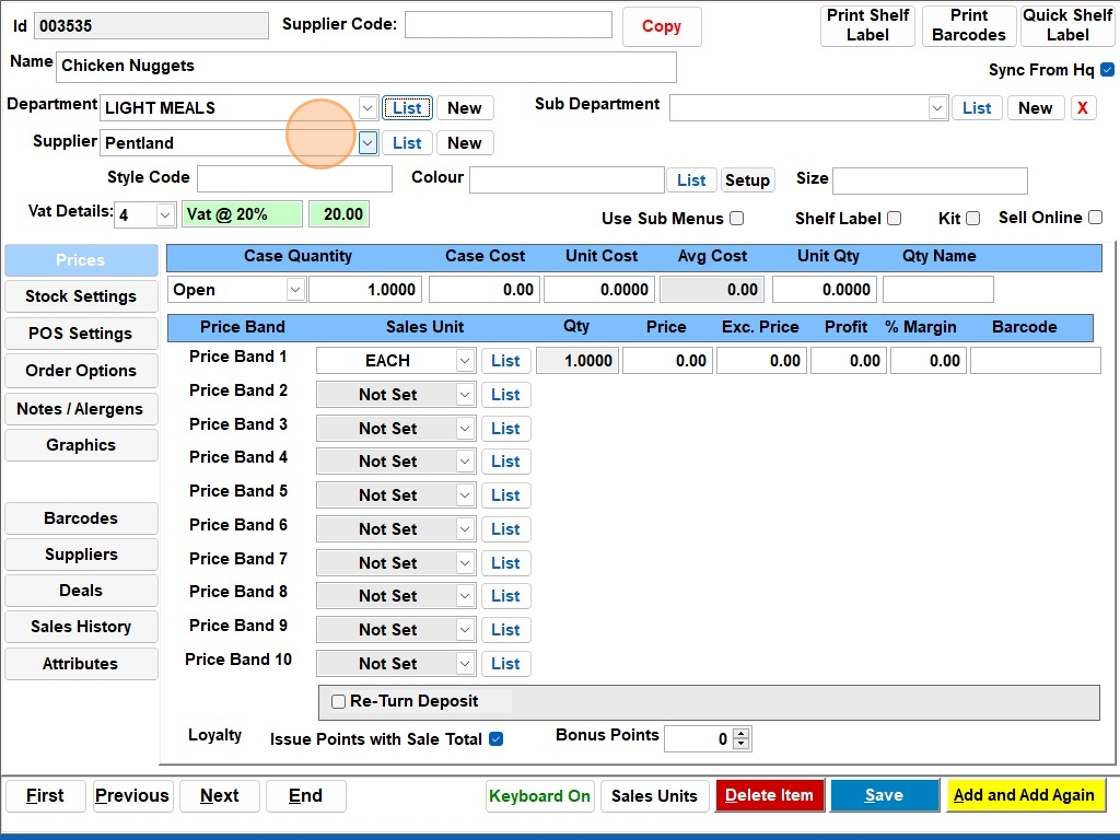Open Sales Units button
1120x840 pixels.
point(654,796)
